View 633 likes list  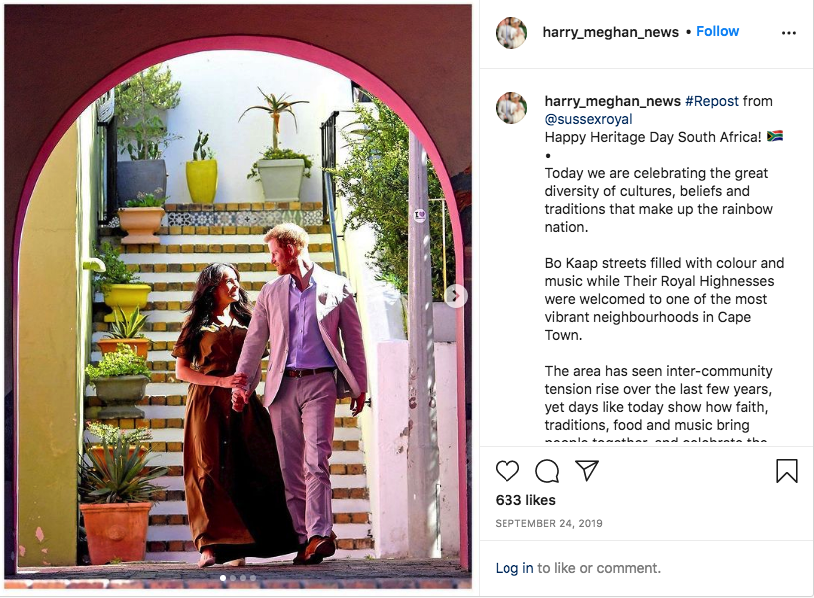pos(525,500)
